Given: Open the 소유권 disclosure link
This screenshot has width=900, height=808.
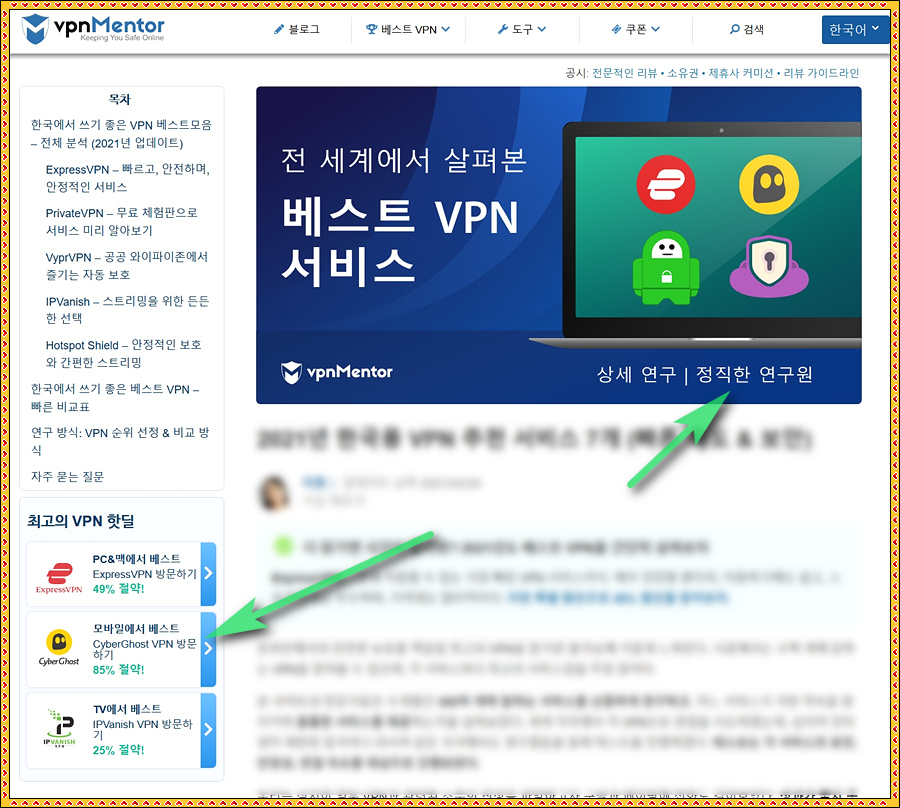Looking at the screenshot, I should [682, 73].
